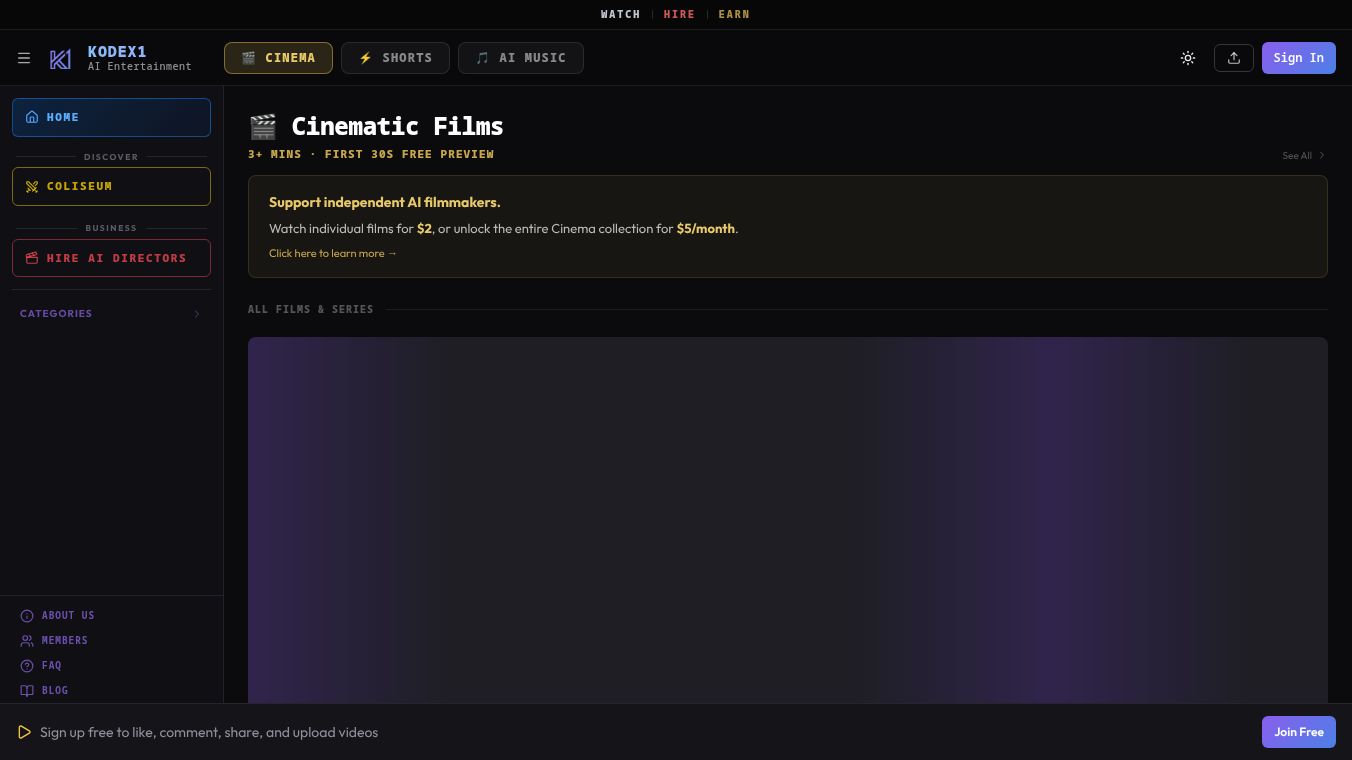The image size is (1352, 760).
Task: Click the Sign In button
Action: click(1299, 58)
